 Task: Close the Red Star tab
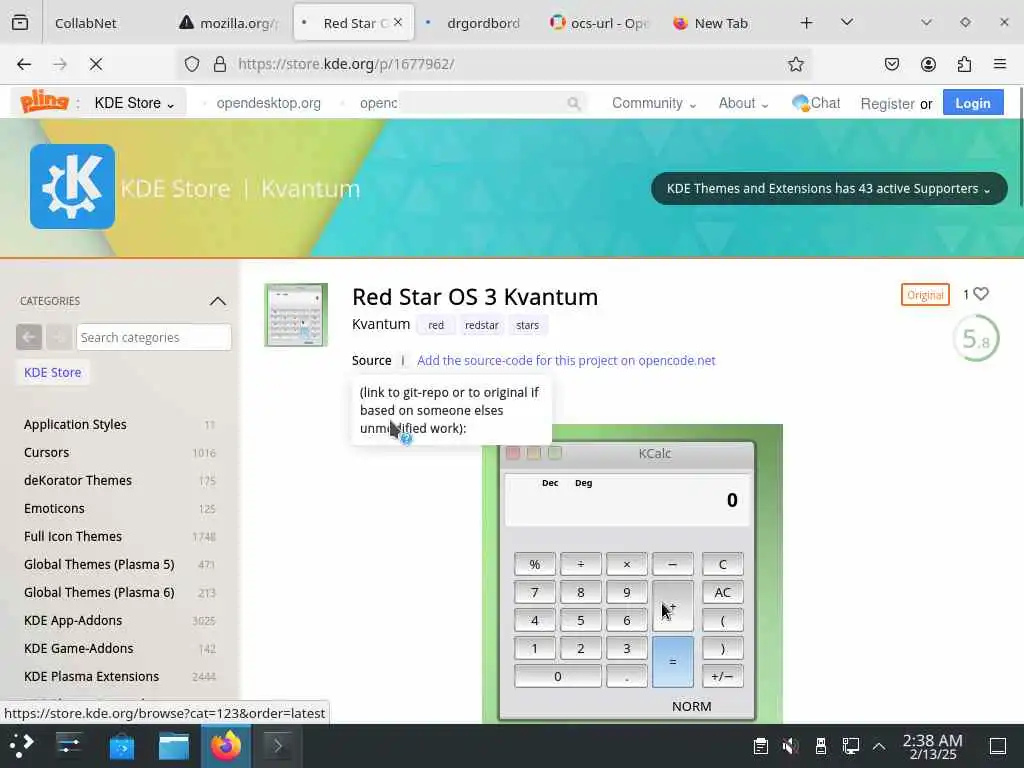pyautogui.click(x=398, y=22)
